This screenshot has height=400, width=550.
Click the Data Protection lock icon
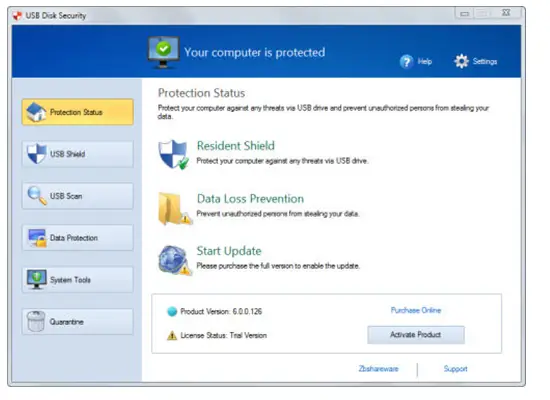[x=37, y=238]
